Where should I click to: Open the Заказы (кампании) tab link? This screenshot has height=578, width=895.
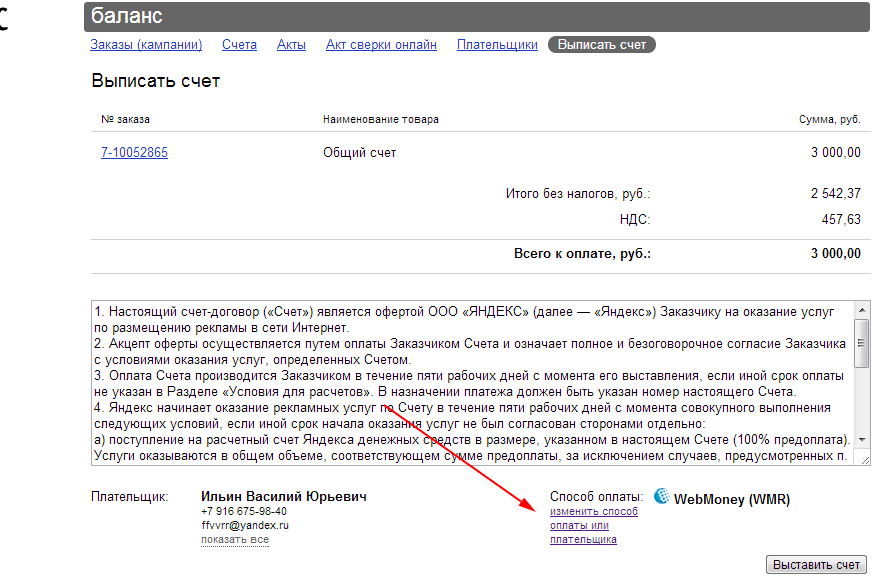[146, 45]
